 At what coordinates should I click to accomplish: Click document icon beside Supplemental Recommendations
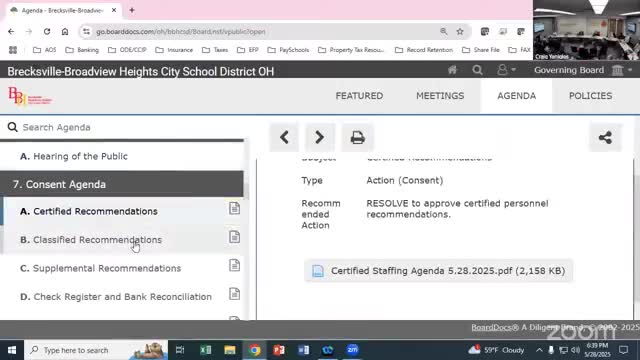pos(234,266)
